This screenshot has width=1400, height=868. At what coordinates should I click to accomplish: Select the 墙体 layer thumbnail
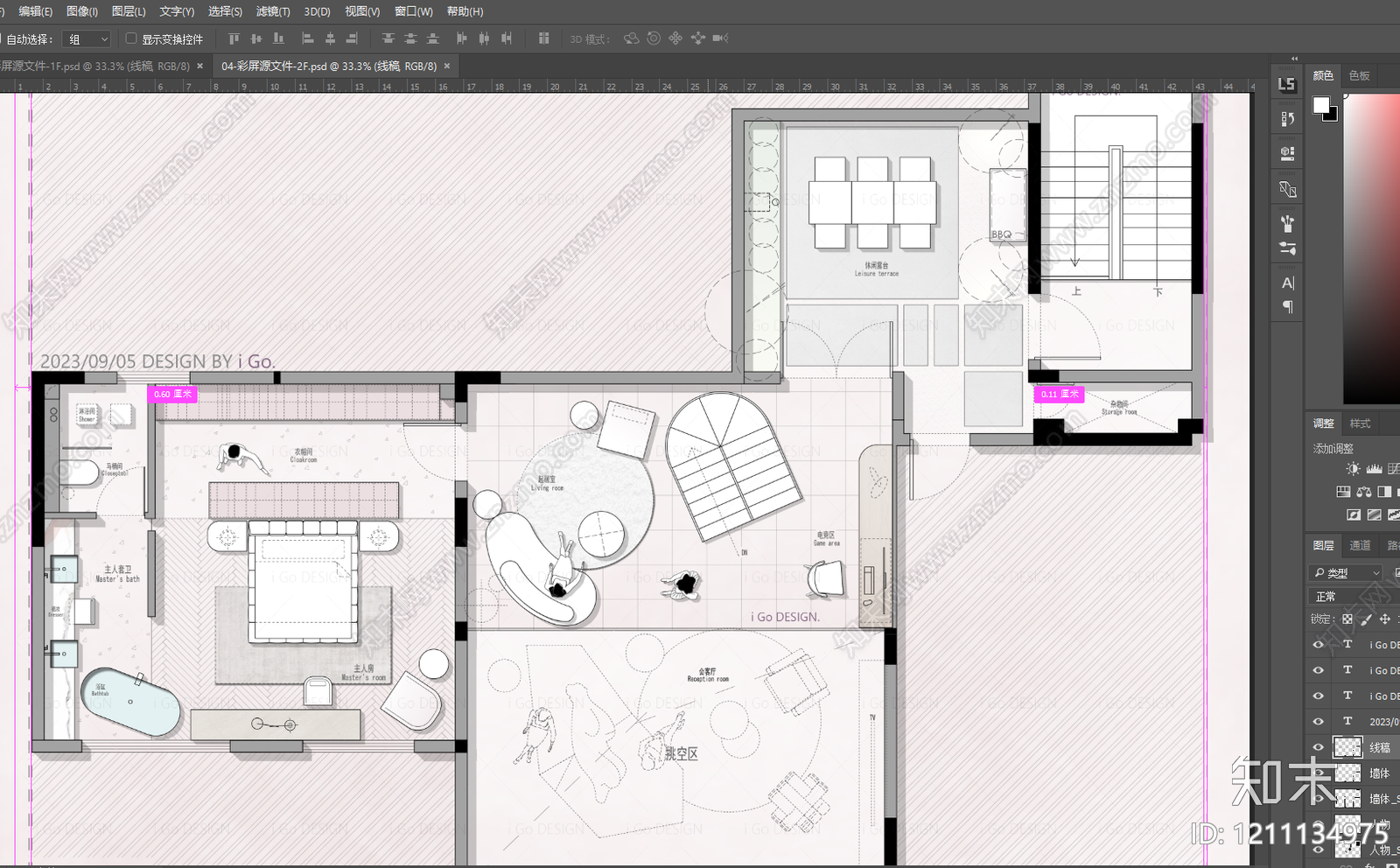click(1347, 773)
